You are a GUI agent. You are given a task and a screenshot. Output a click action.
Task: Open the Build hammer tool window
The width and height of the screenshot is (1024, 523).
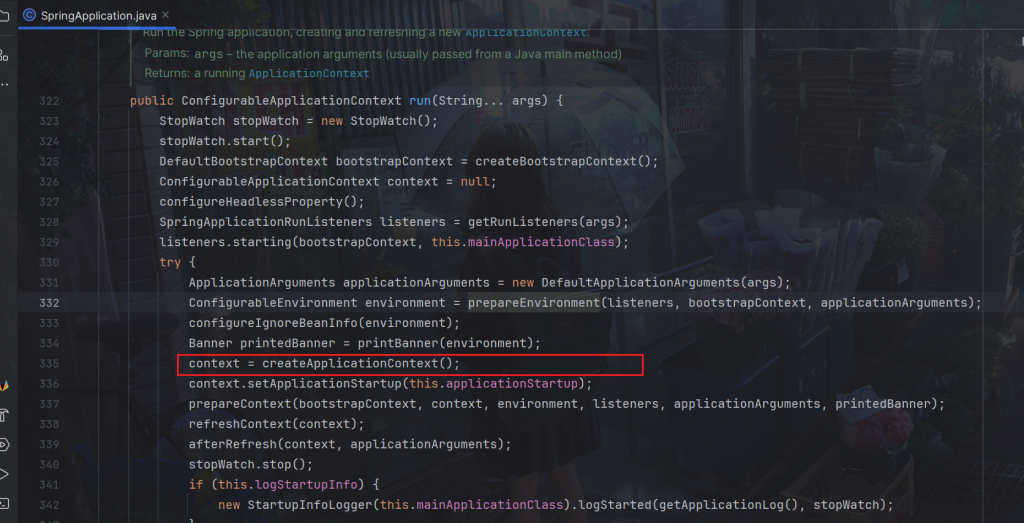pos(4,415)
